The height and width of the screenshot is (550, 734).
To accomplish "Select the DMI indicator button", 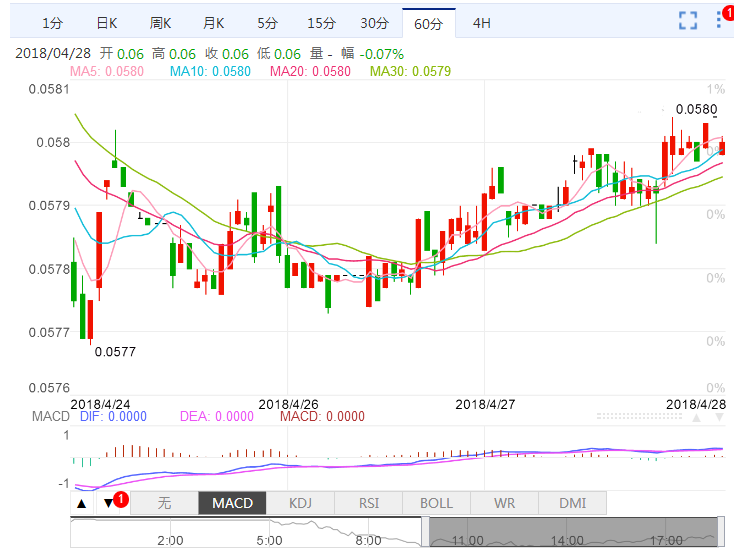I will pyautogui.click(x=573, y=503).
